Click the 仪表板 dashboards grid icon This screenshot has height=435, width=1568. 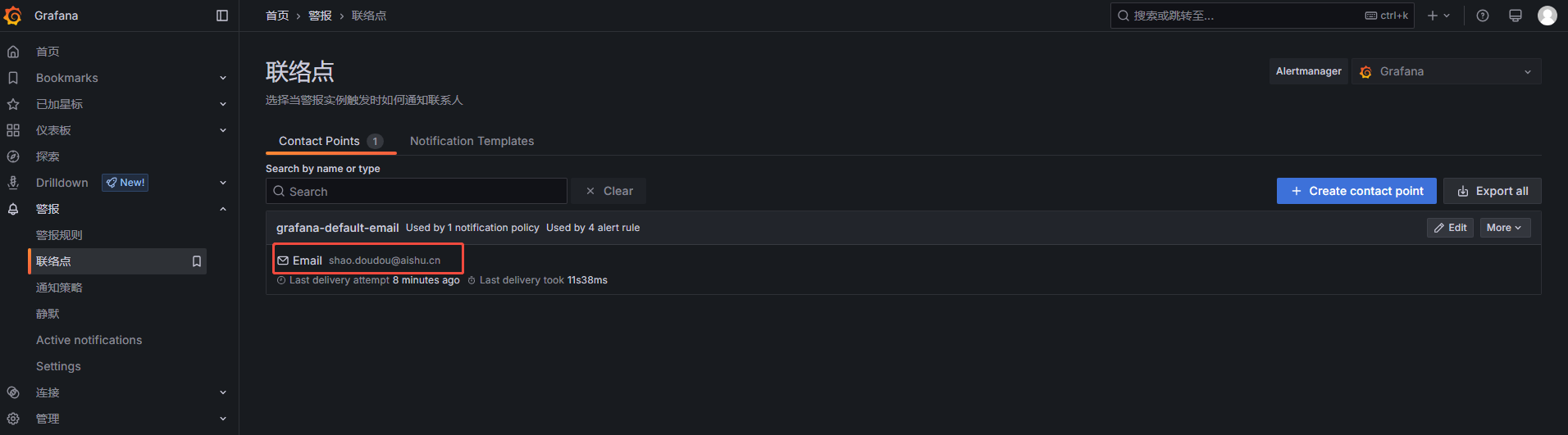tap(13, 130)
